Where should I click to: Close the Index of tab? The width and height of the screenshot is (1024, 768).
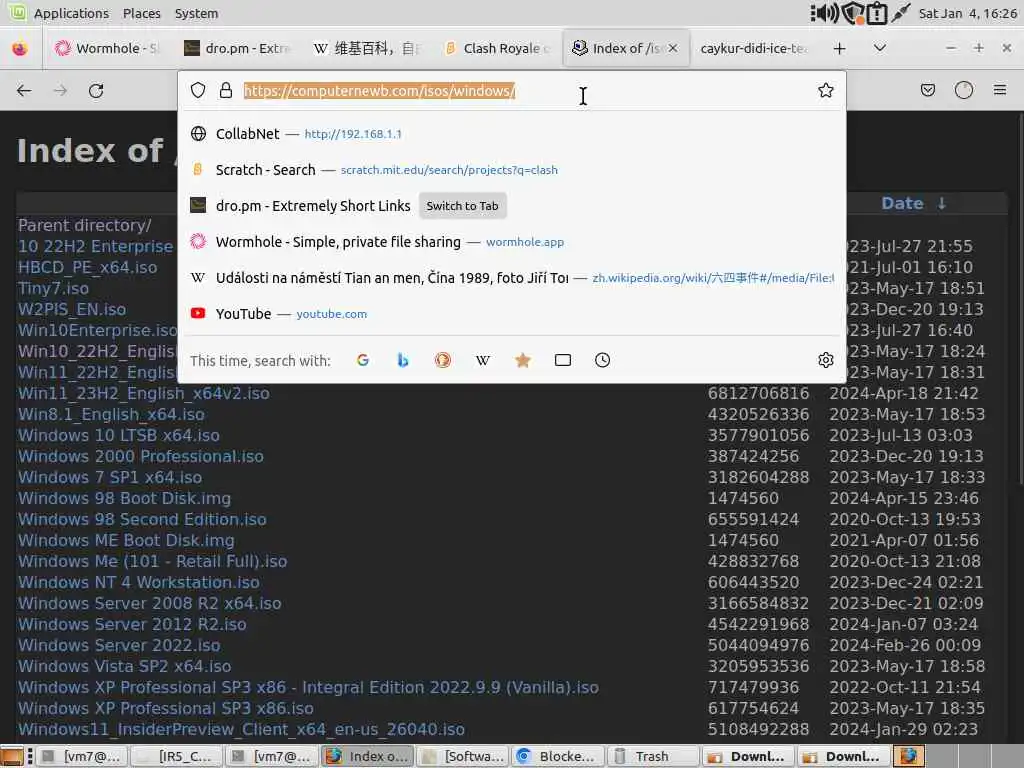click(x=673, y=48)
